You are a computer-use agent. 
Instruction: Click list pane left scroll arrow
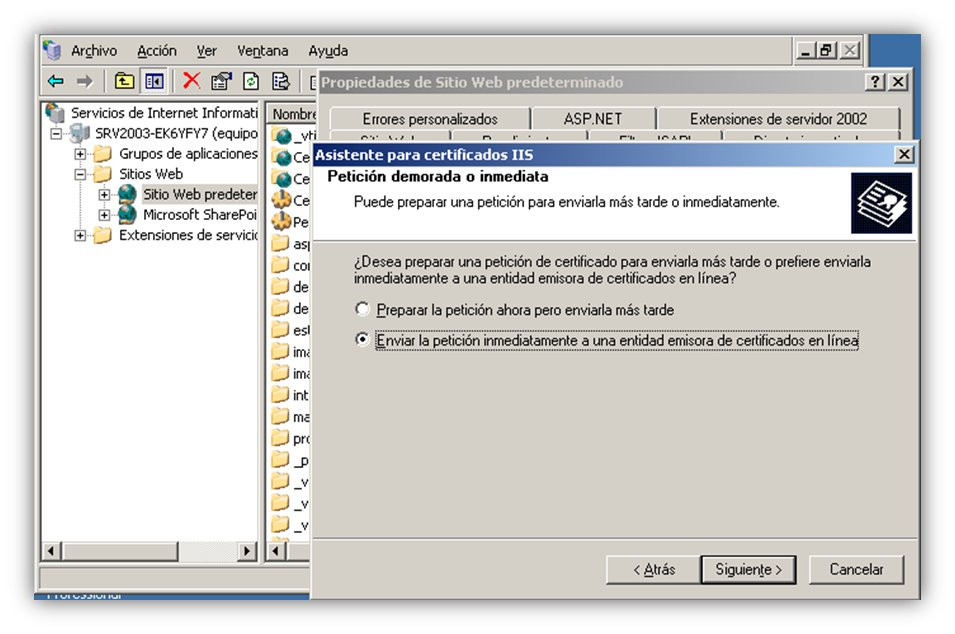277,551
